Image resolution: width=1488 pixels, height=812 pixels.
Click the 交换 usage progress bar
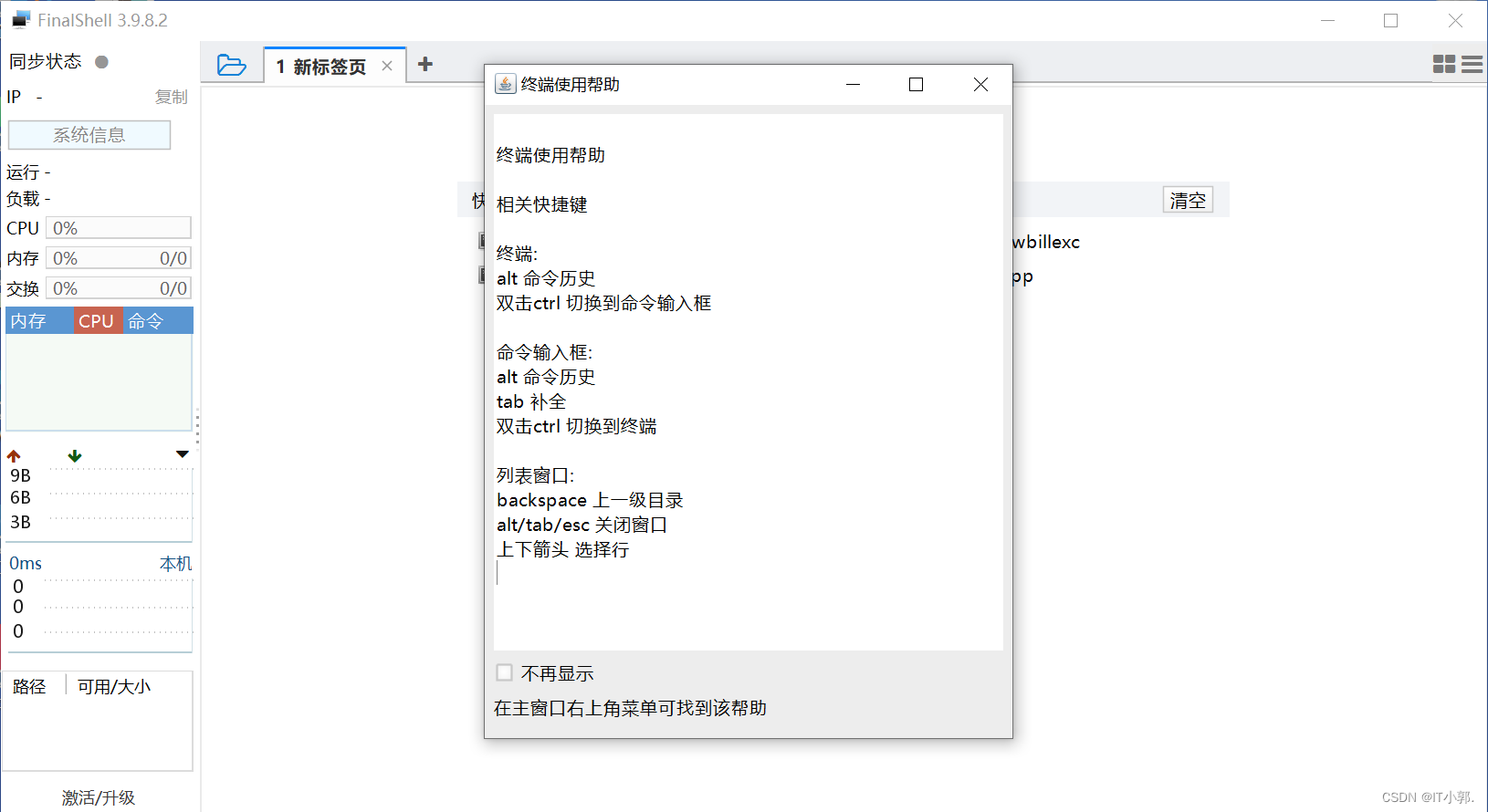[x=119, y=288]
